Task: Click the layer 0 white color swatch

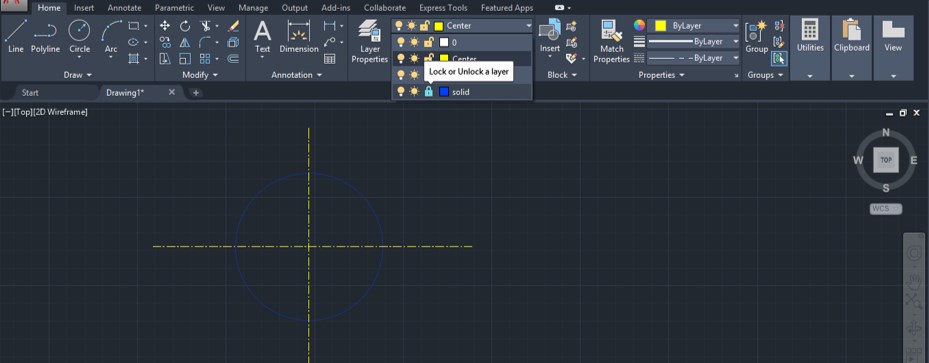Action: click(444, 42)
